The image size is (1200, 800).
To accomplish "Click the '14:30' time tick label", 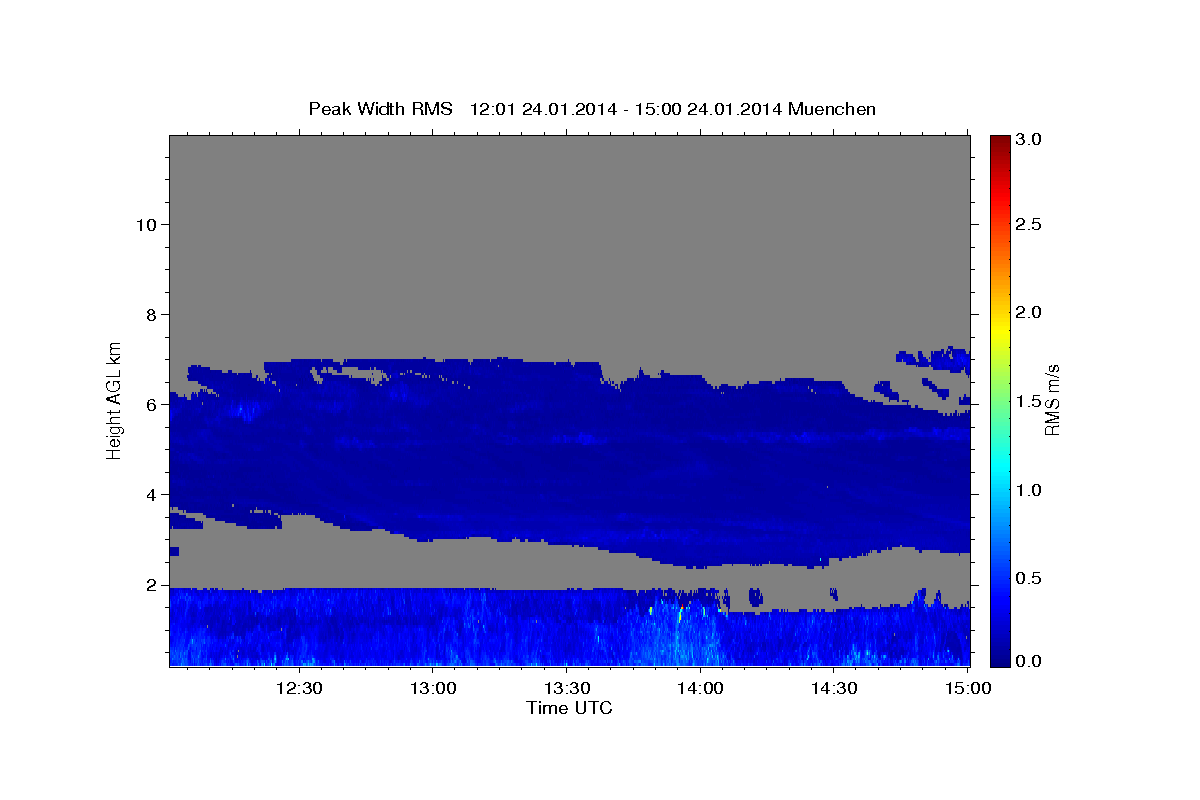I will pos(834,689).
